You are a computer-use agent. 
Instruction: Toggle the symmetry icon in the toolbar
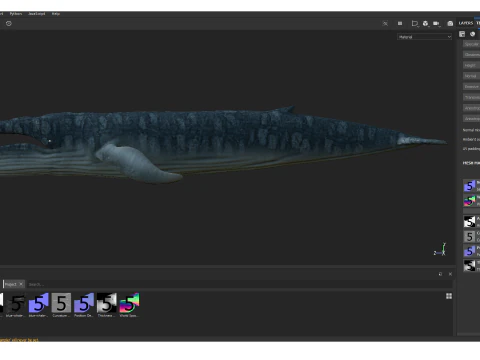tap(385, 23)
